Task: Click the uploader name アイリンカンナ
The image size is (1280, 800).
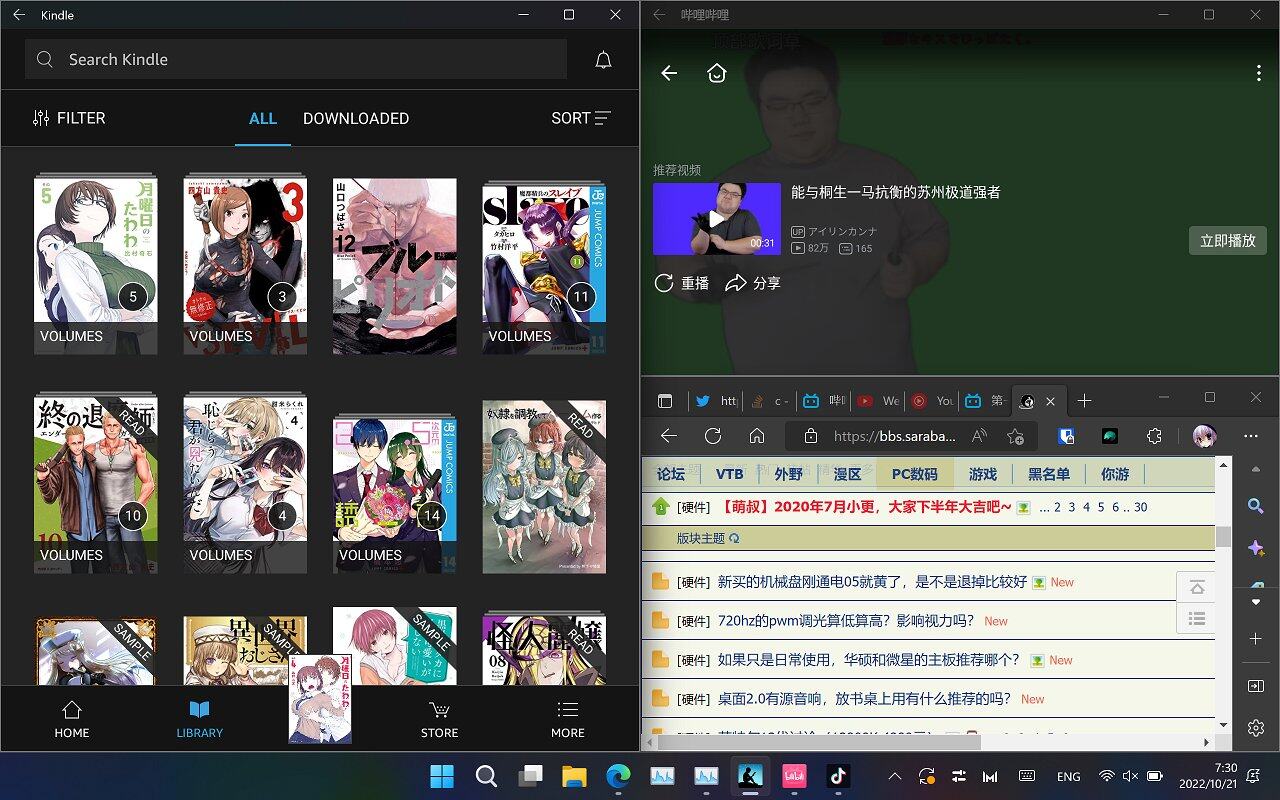Action: [842, 231]
